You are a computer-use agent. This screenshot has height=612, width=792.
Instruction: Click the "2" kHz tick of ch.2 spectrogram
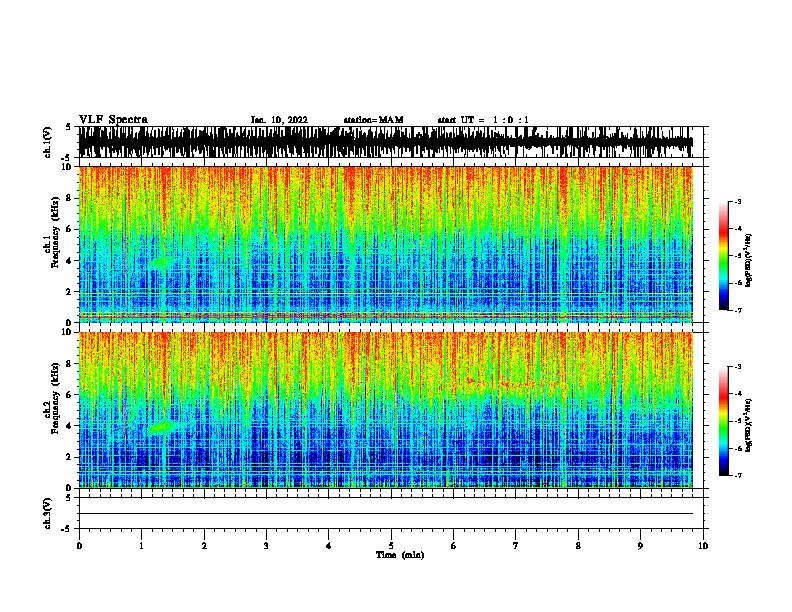[69, 457]
